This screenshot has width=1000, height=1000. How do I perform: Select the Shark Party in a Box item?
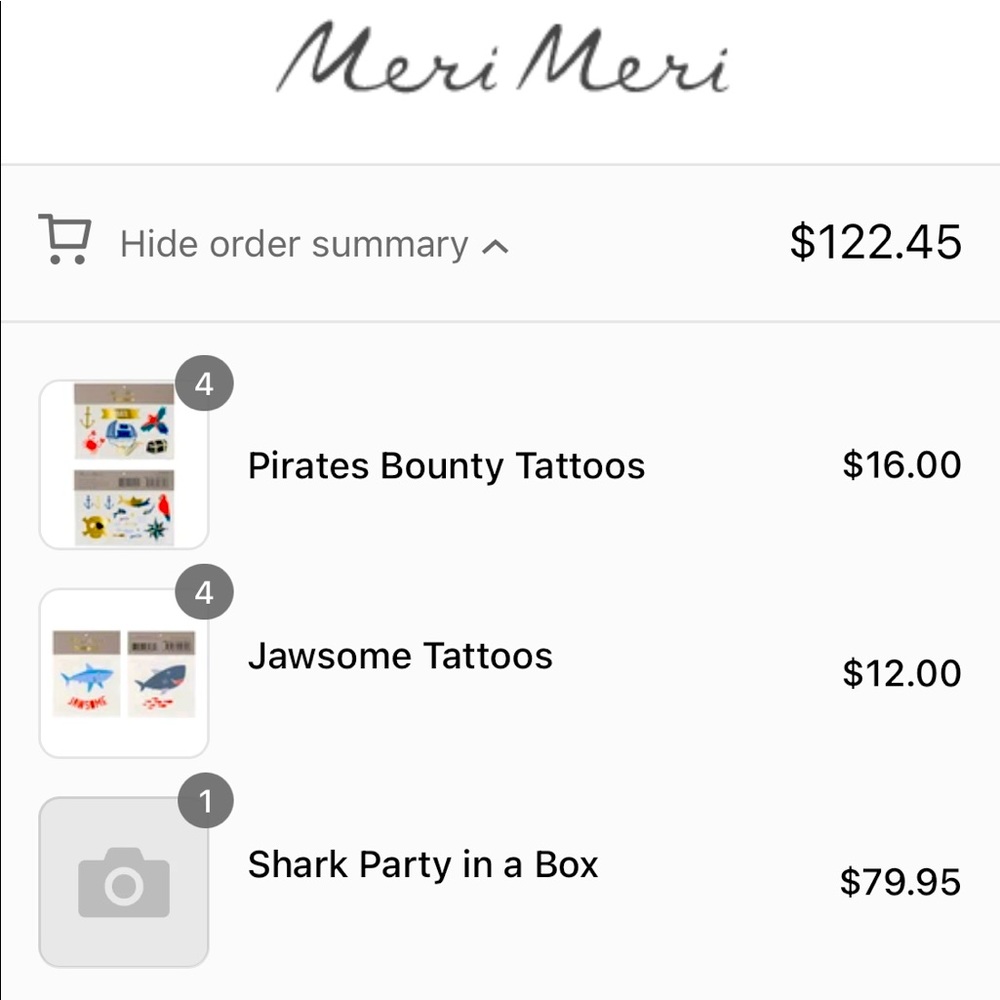(422, 864)
